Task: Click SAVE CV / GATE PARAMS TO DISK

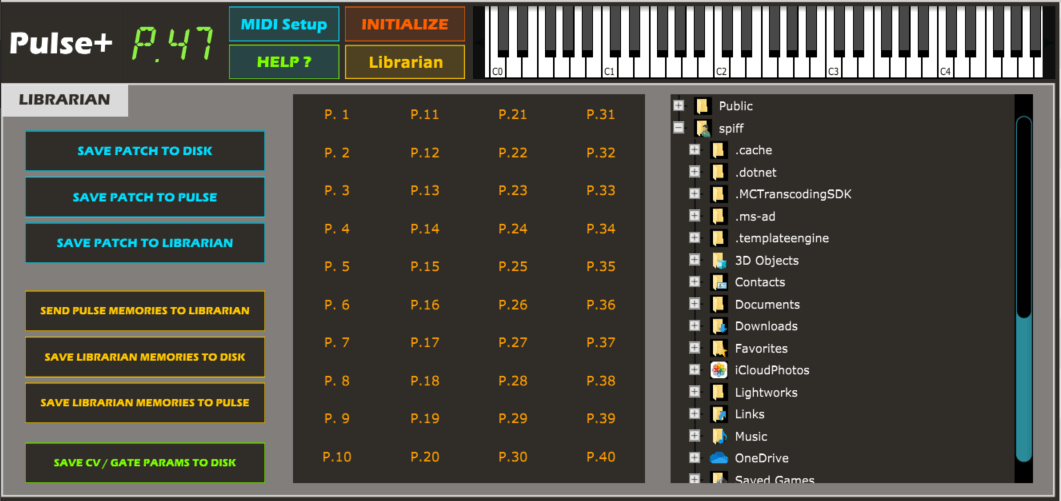Action: [145, 463]
